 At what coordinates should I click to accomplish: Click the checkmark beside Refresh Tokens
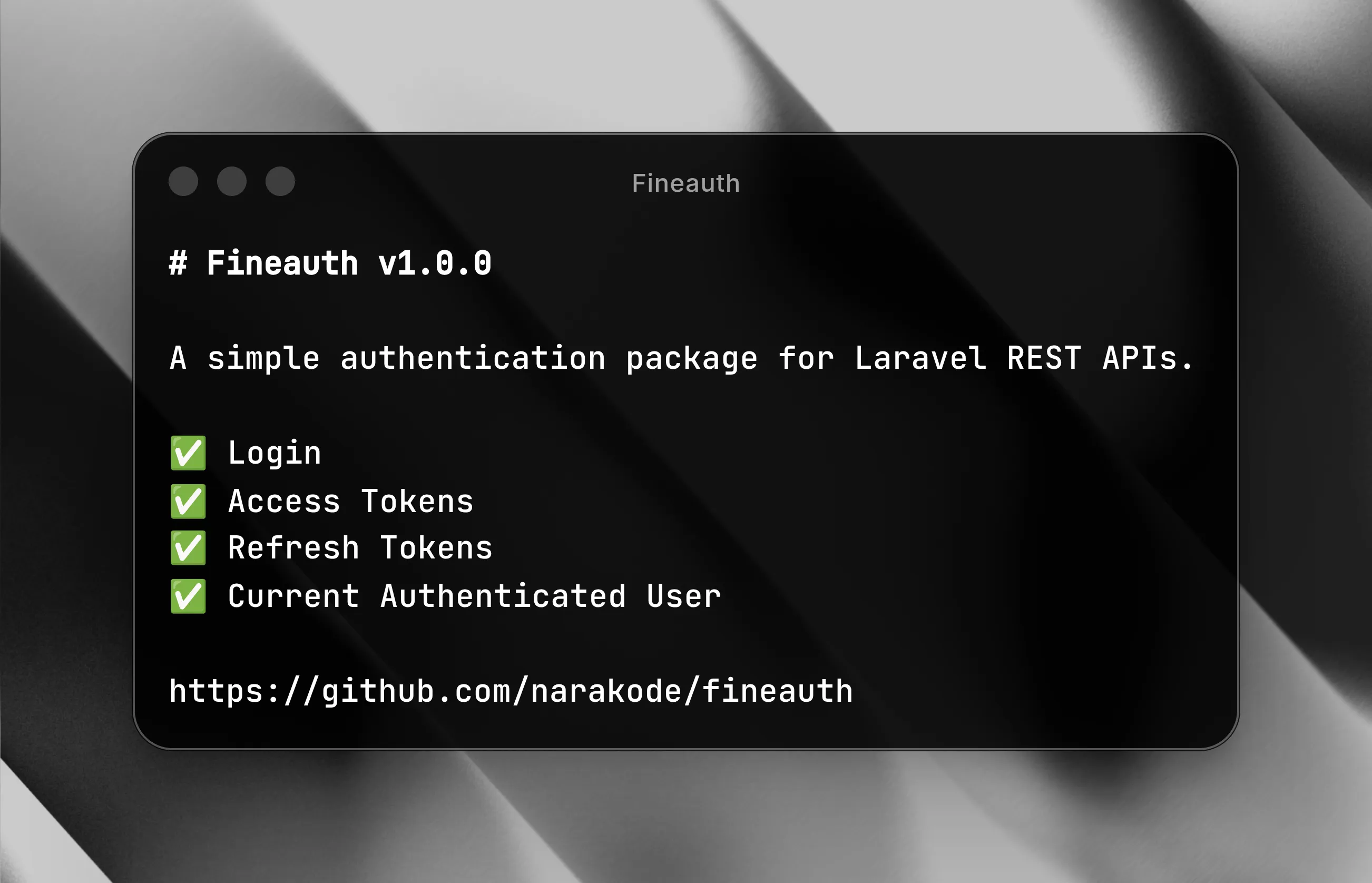click(188, 548)
